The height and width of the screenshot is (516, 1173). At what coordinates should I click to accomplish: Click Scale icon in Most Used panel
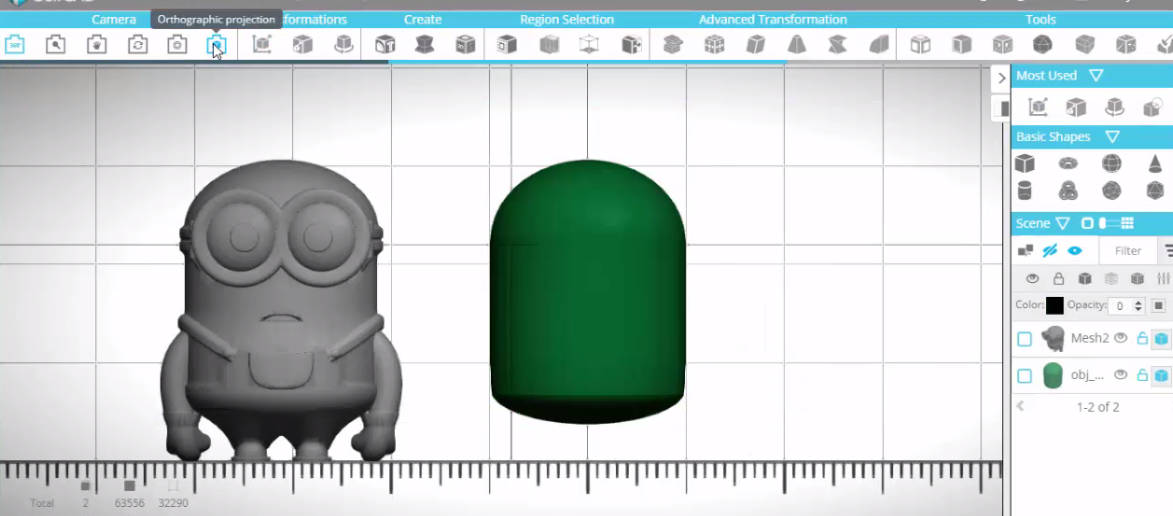pos(1076,107)
